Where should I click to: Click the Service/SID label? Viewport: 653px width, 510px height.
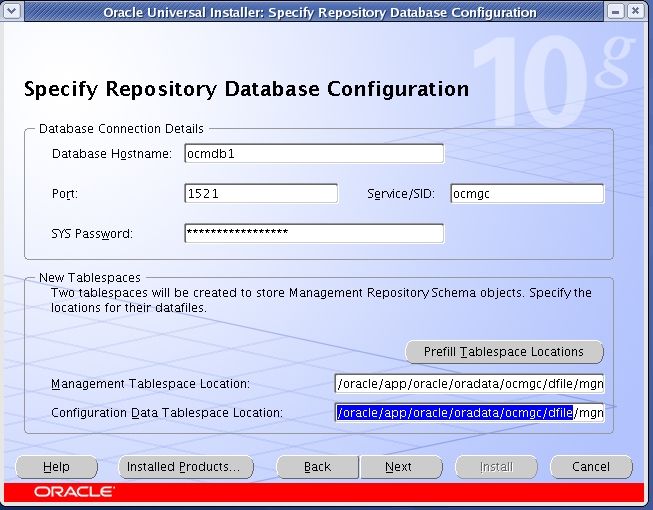coord(401,194)
